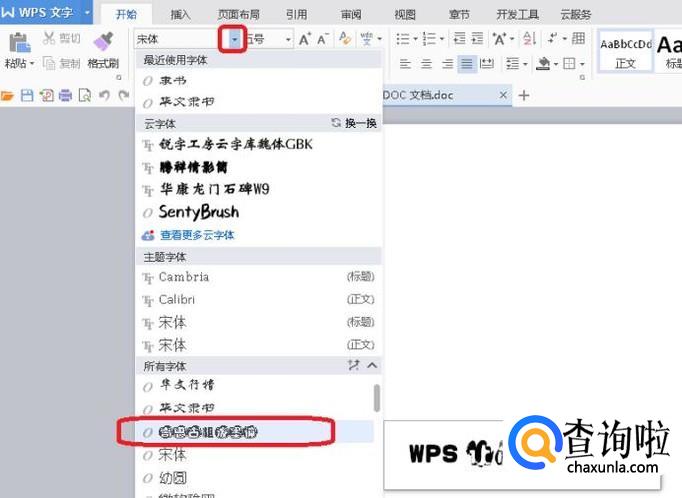Close the DOC 文档.doc tab
This screenshot has height=498, width=682.
click(x=503, y=95)
